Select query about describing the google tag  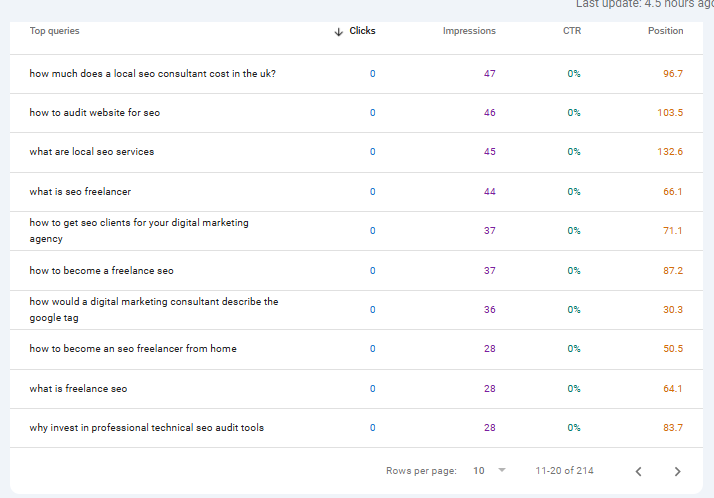[154, 310]
